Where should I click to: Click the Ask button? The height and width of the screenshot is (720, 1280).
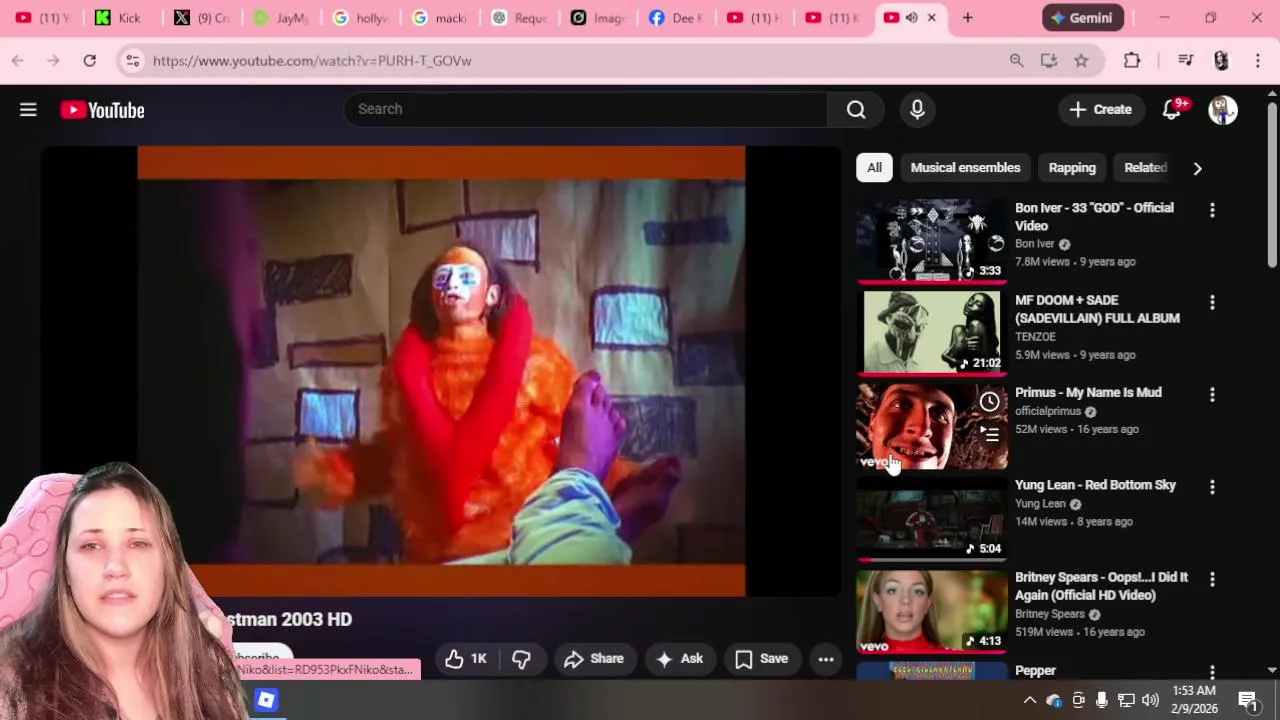click(680, 659)
